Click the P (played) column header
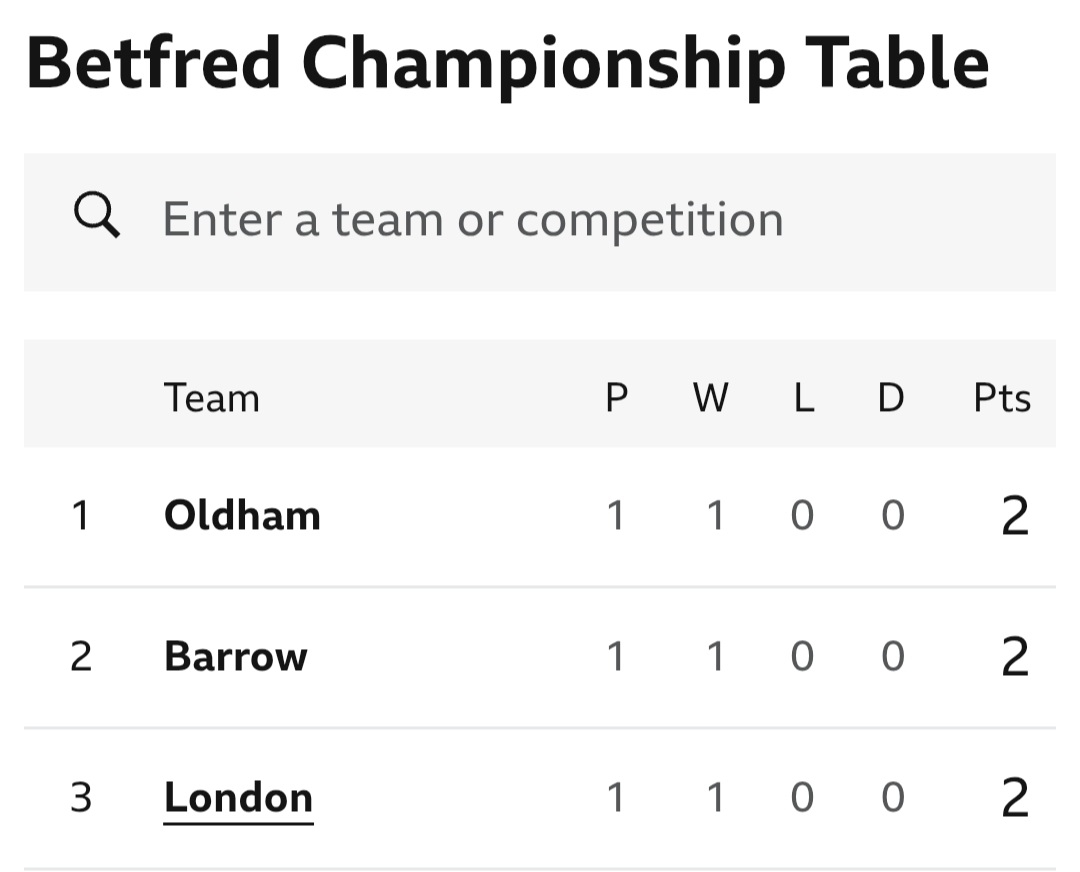 [x=616, y=398]
